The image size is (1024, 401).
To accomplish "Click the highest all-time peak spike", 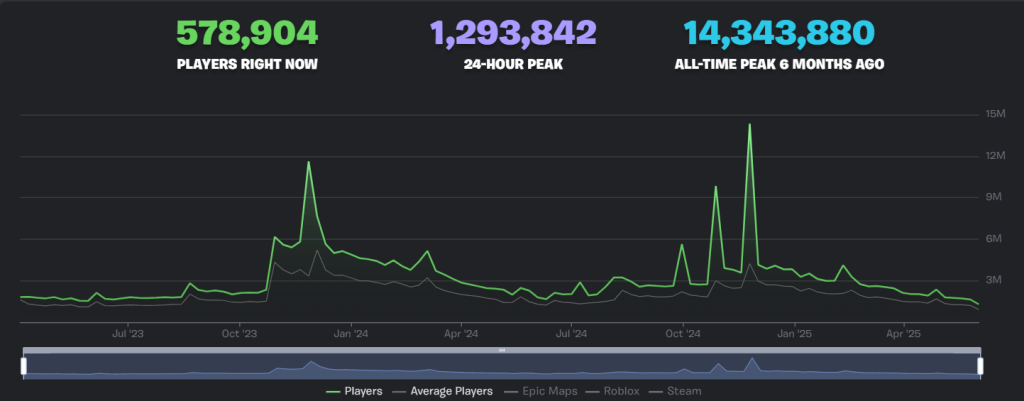I will 749,125.
